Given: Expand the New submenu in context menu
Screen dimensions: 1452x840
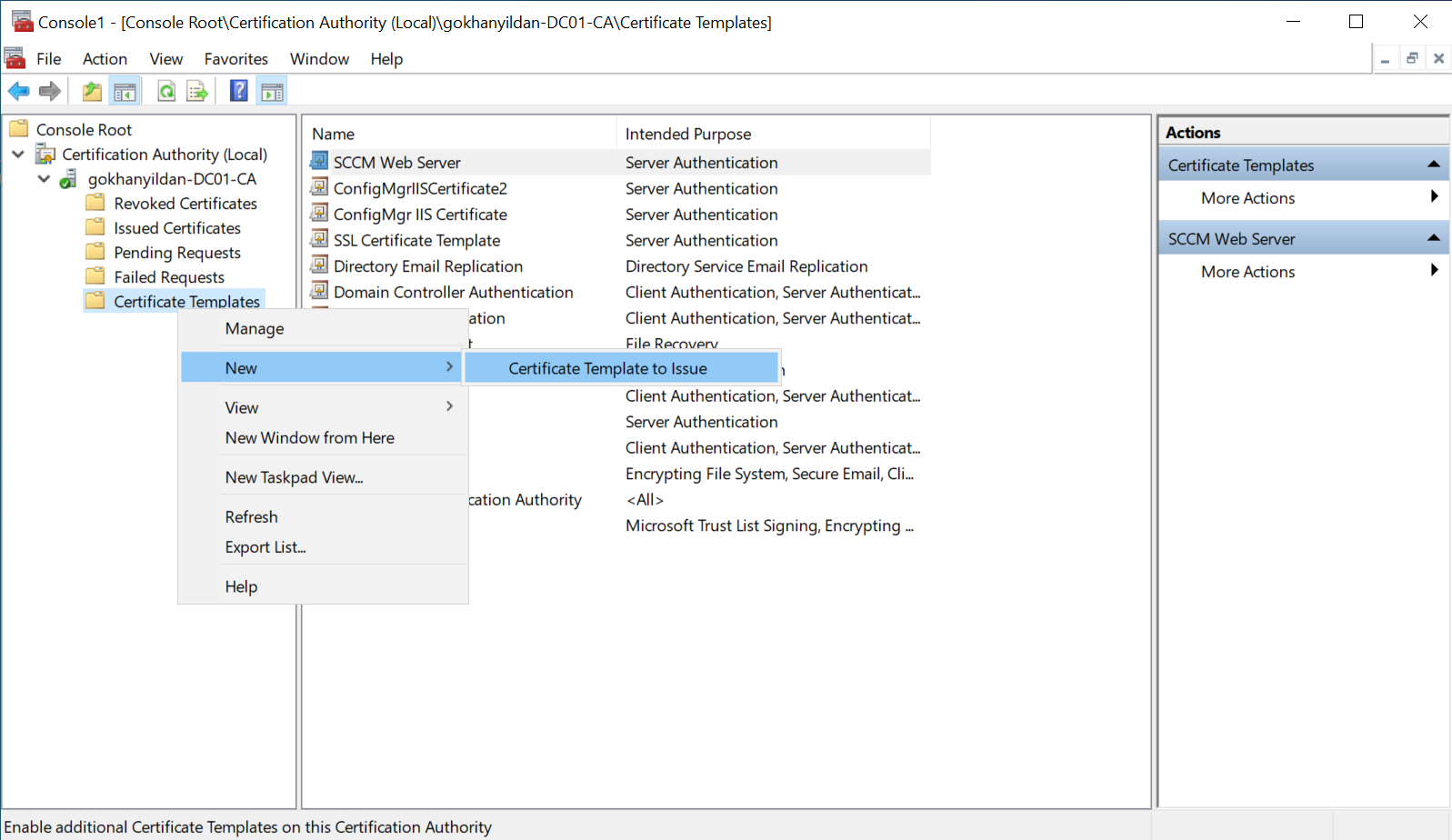Looking at the screenshot, I should [320, 367].
